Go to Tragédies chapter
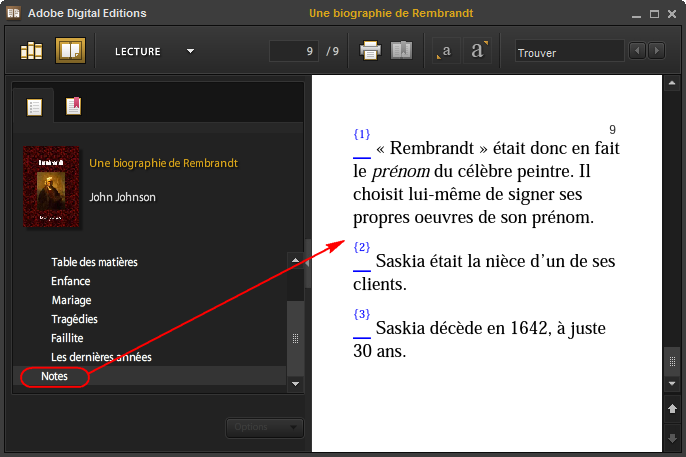This screenshot has width=686, height=457. coord(74,319)
